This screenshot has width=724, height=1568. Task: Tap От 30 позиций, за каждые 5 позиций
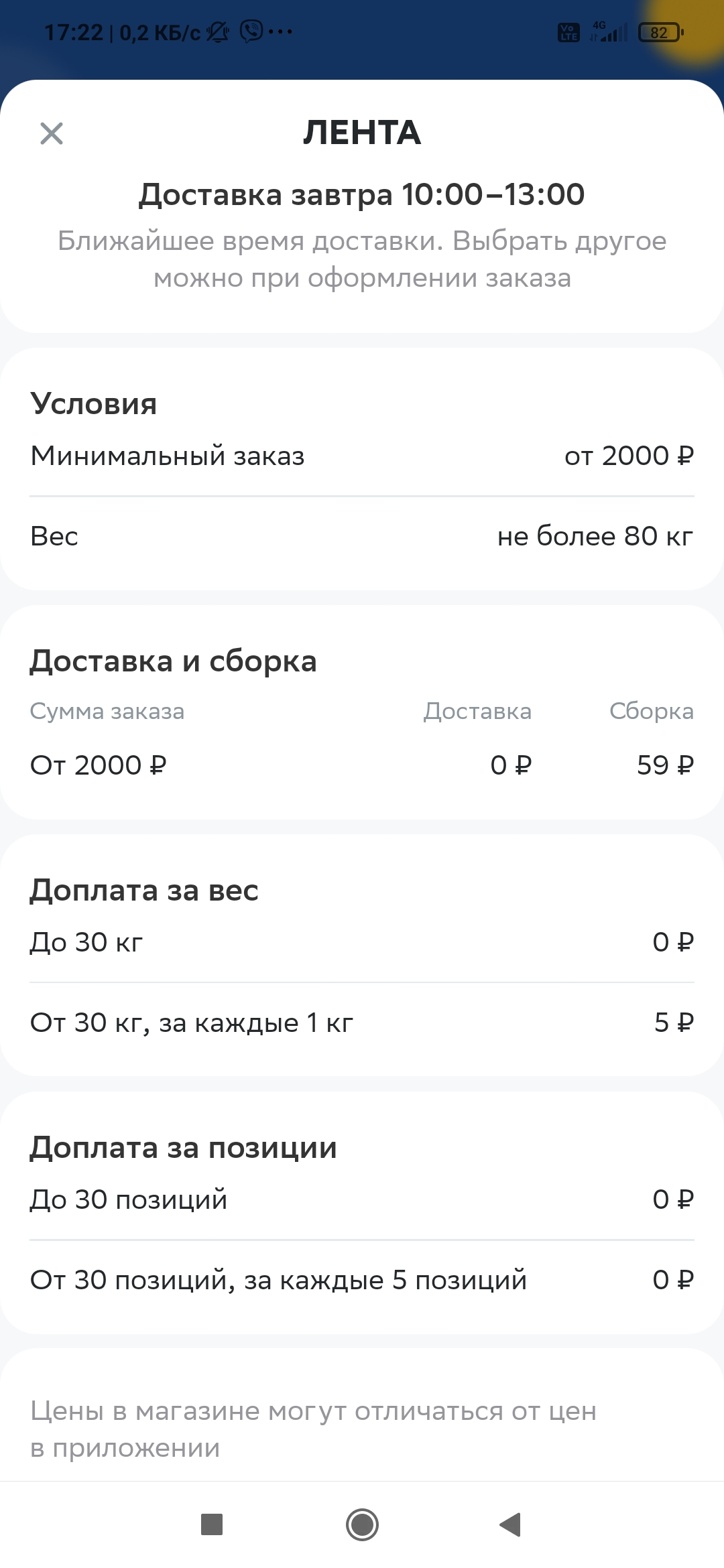point(362,1281)
